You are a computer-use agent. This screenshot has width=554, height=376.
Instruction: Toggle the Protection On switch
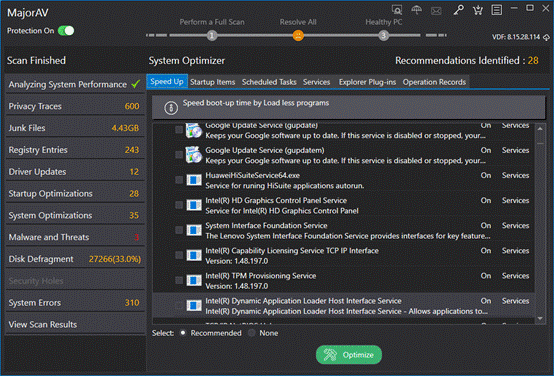coord(66,31)
